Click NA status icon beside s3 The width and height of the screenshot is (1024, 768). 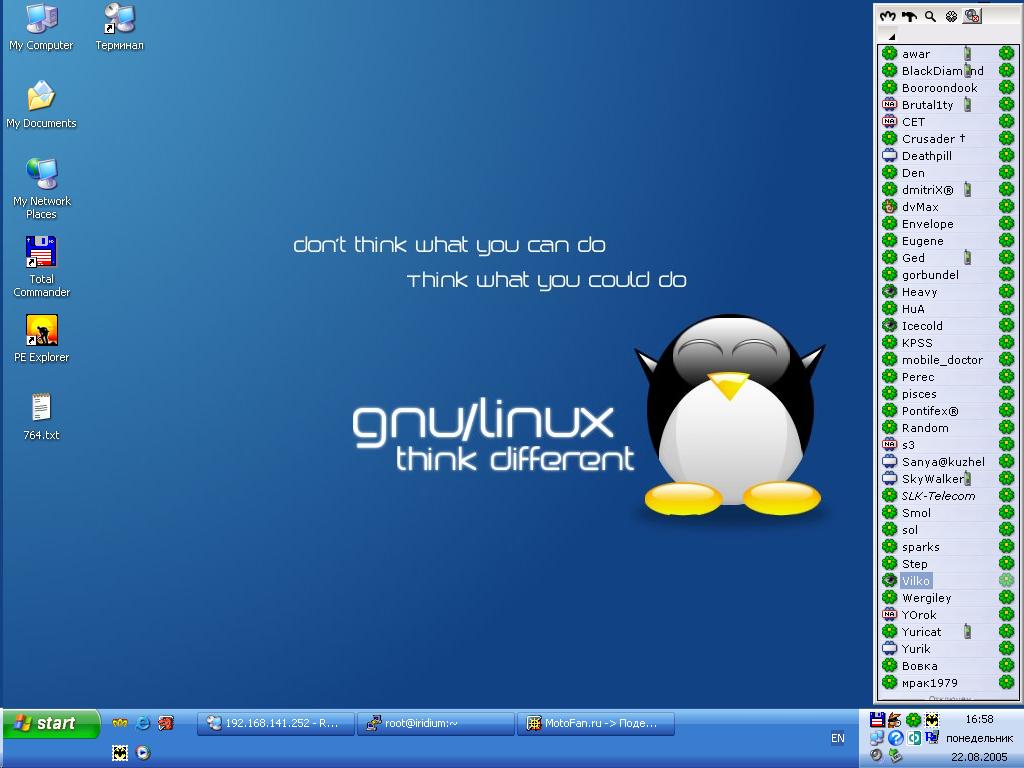point(889,444)
